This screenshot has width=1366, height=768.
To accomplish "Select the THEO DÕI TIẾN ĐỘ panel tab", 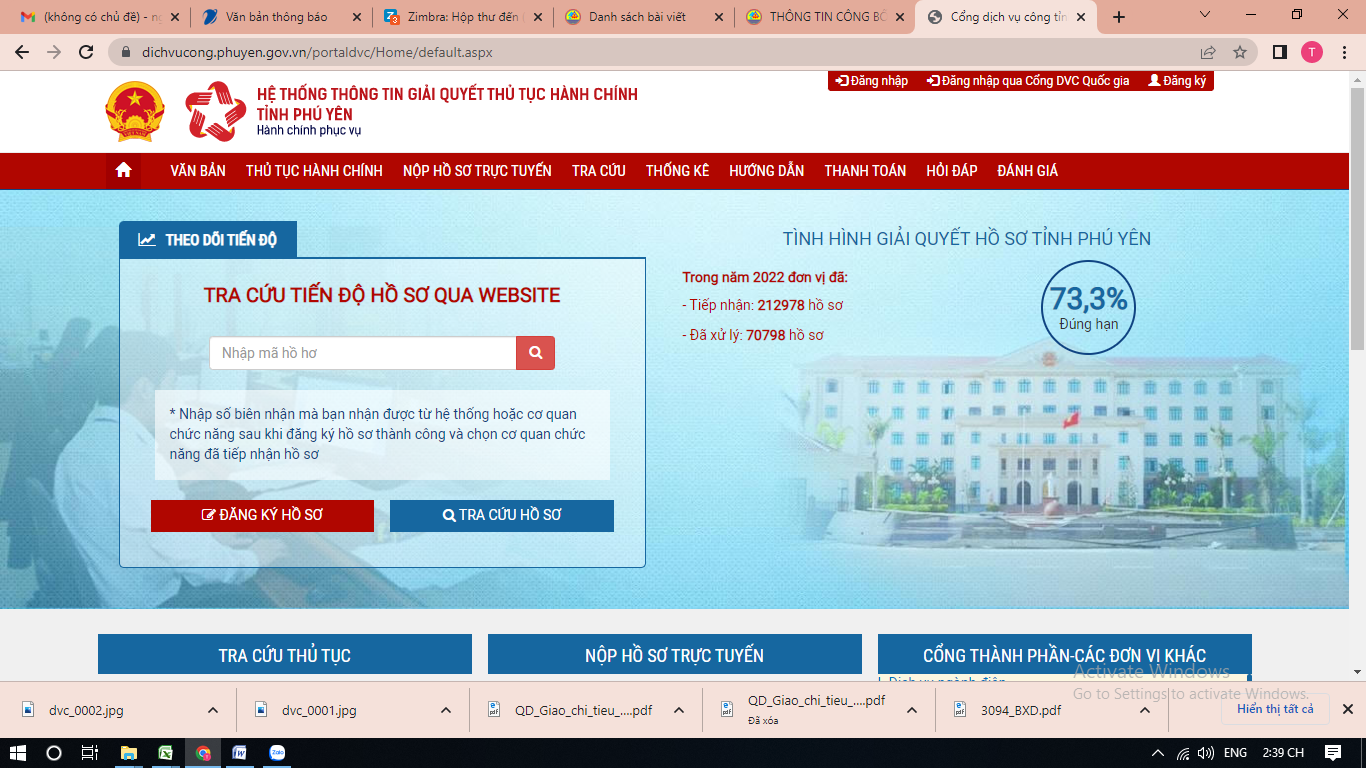I will [208, 240].
